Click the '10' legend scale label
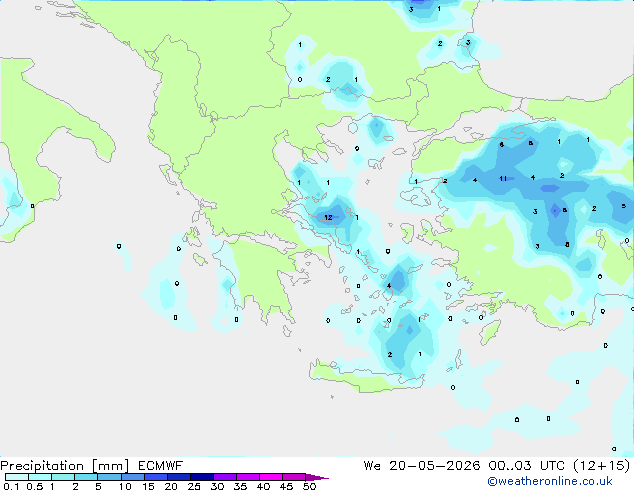 [125, 486]
